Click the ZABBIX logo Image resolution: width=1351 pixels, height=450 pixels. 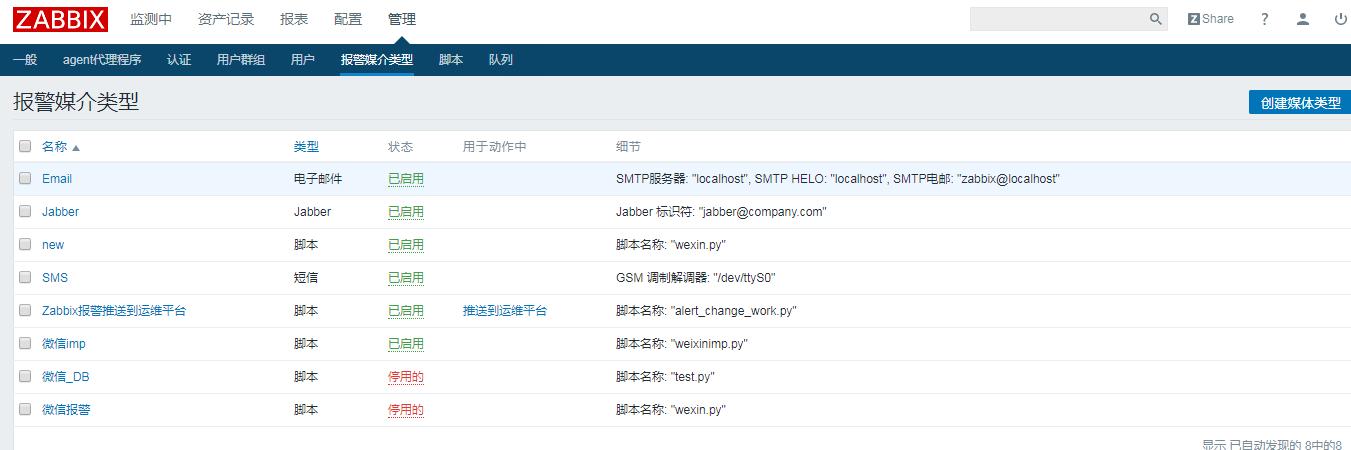point(60,19)
